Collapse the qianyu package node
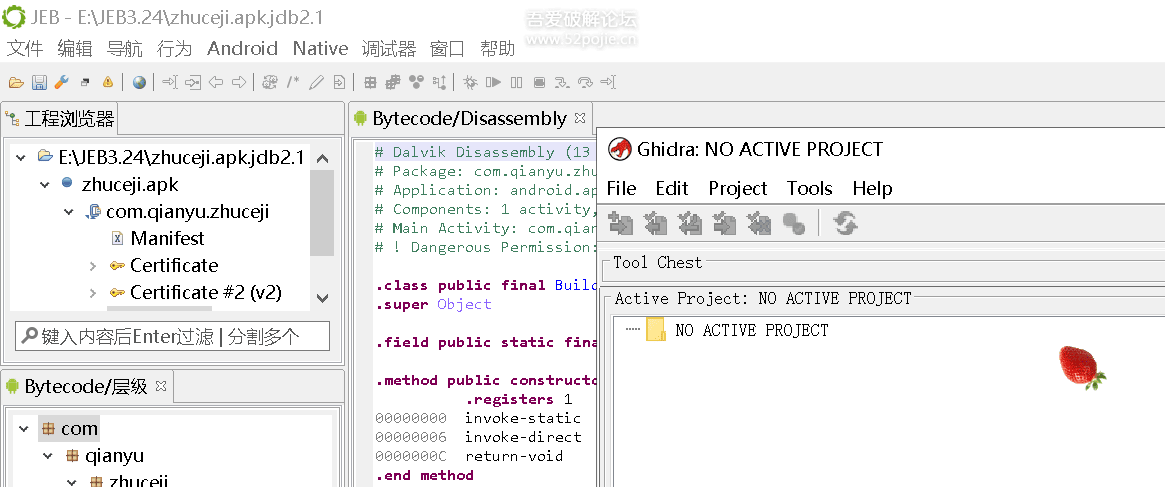Screen dimensions: 1165x487 (48, 456)
